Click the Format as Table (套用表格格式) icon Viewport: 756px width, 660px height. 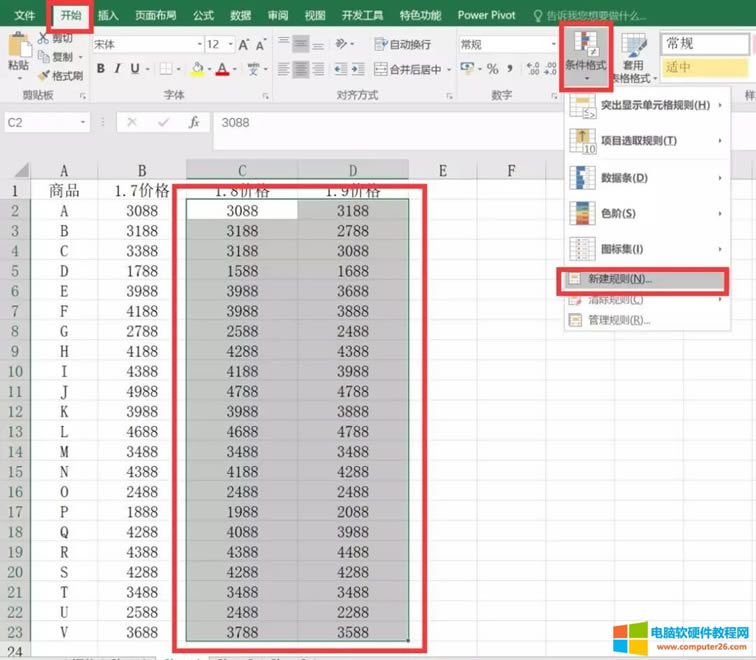pos(633,56)
